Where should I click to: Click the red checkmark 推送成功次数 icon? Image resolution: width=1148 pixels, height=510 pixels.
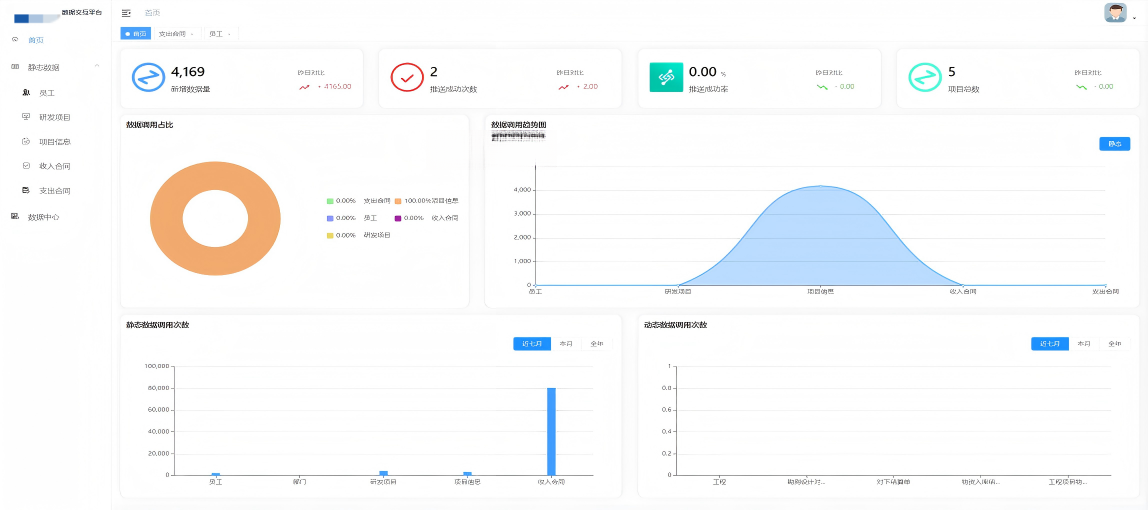pos(407,77)
